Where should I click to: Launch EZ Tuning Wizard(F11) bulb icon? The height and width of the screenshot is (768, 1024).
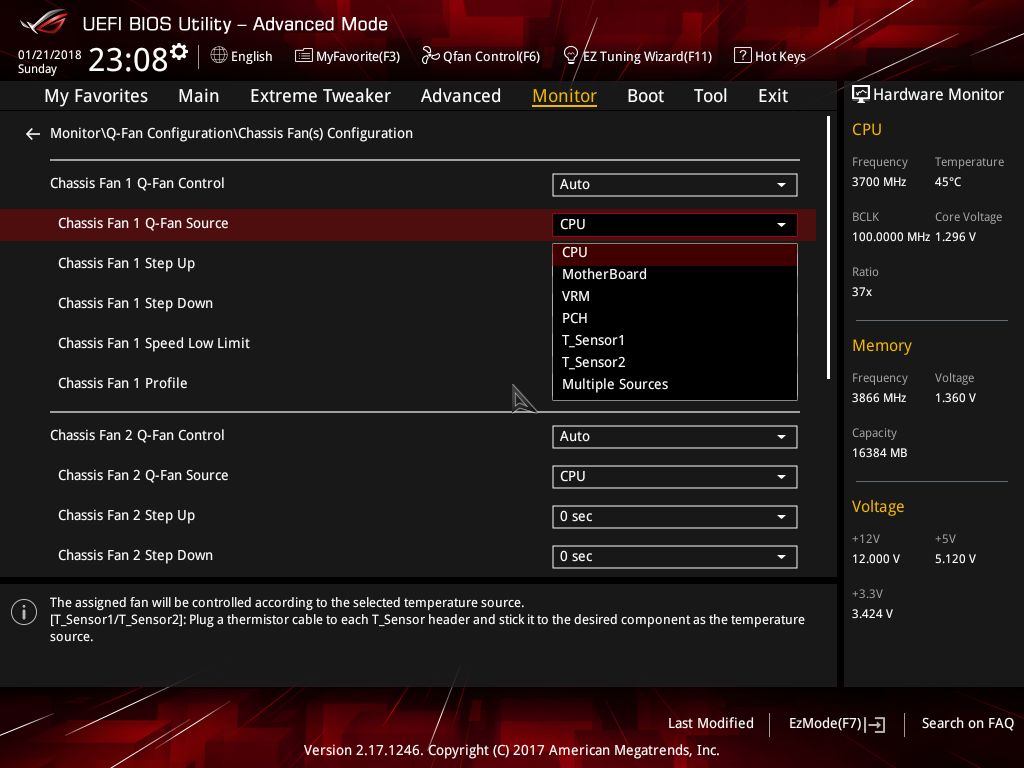click(x=570, y=56)
